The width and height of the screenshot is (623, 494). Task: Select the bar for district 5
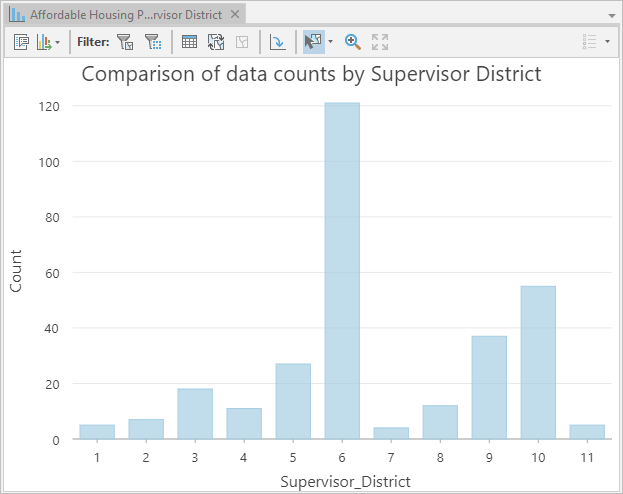tap(293, 401)
